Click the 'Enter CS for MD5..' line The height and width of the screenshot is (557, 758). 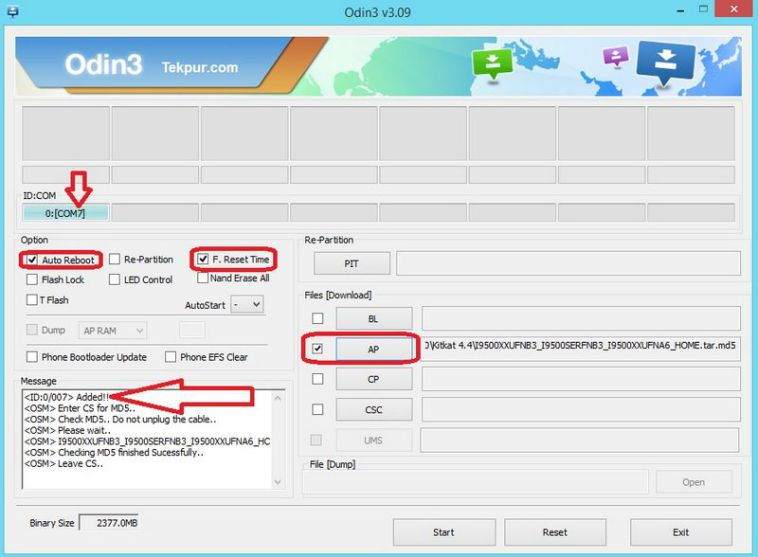tap(80, 408)
